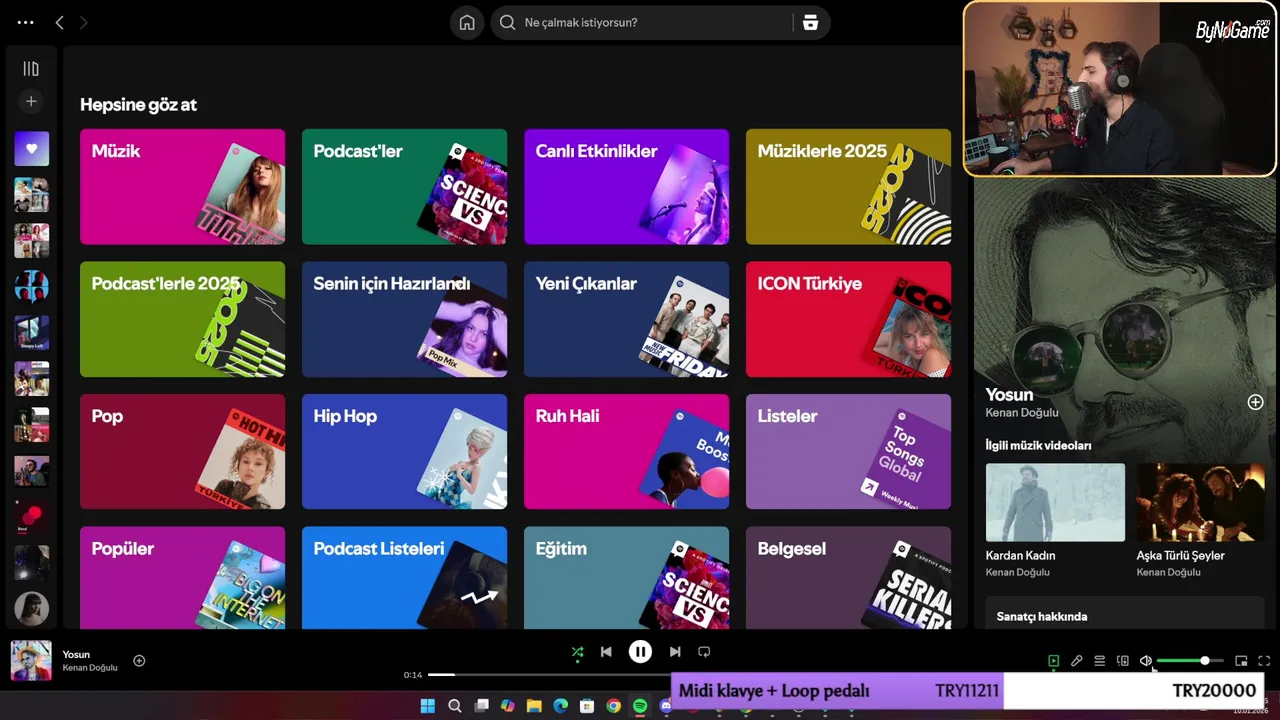Image resolution: width=1280 pixels, height=720 pixels.
Task: Click the song progress bar
Action: click(548, 675)
